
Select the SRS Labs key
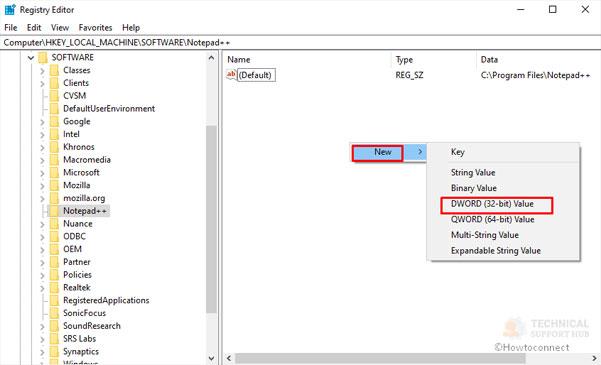point(79,339)
